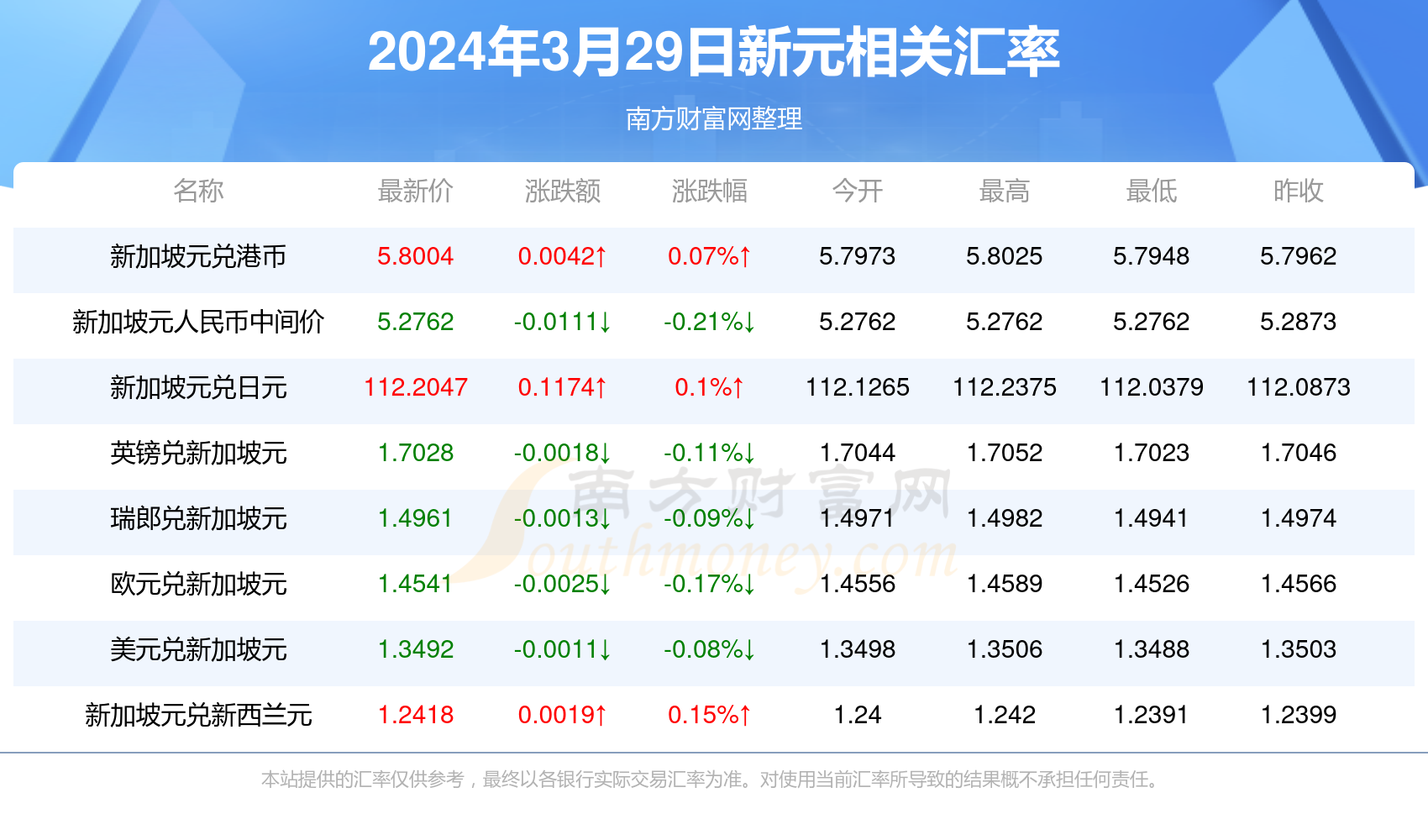Click the green latest price 5.2762
1428x840 pixels.
tap(416, 322)
